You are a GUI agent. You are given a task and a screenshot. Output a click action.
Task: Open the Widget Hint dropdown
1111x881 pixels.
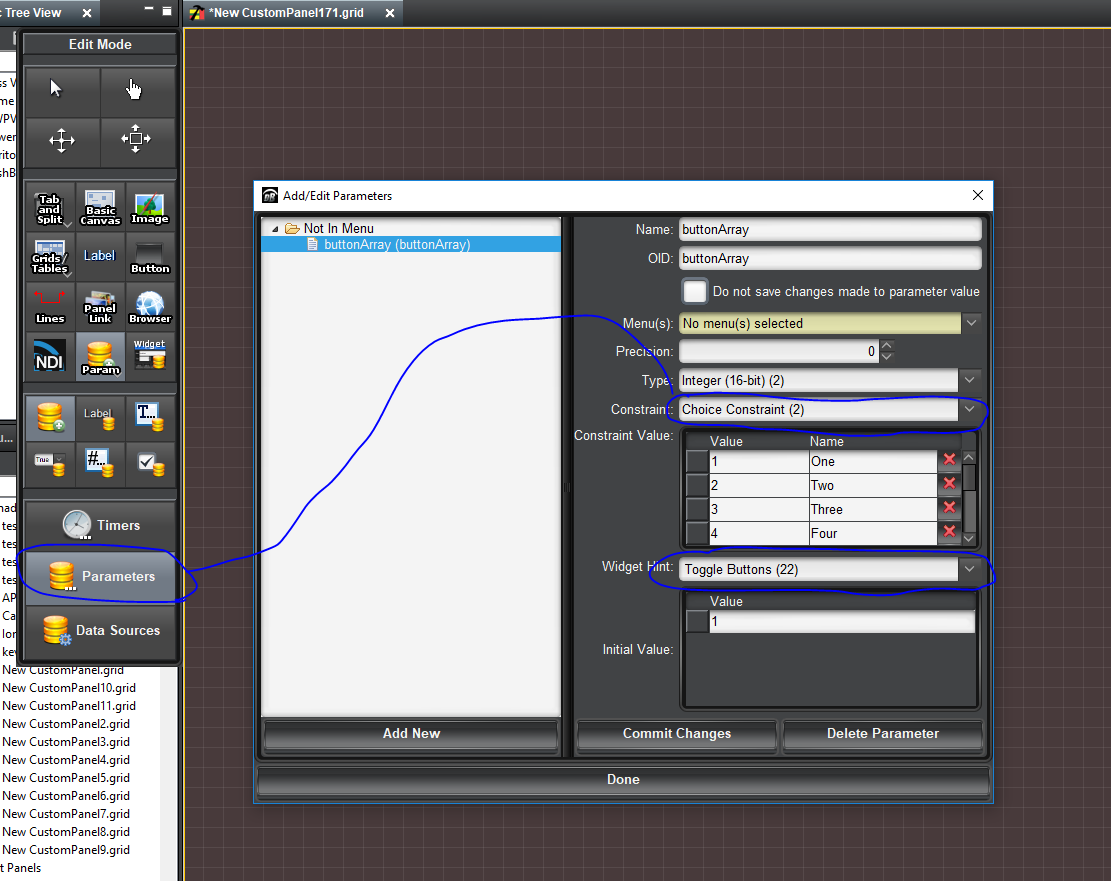[x=969, y=569]
